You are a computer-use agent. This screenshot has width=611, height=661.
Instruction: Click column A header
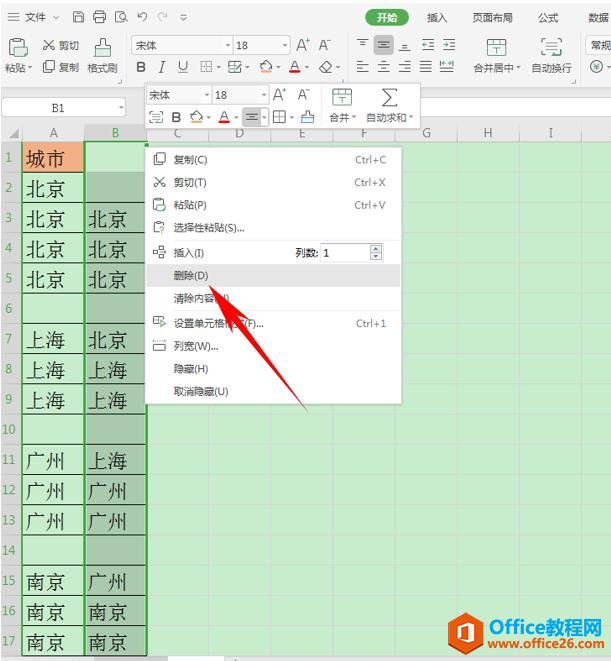[x=53, y=133]
